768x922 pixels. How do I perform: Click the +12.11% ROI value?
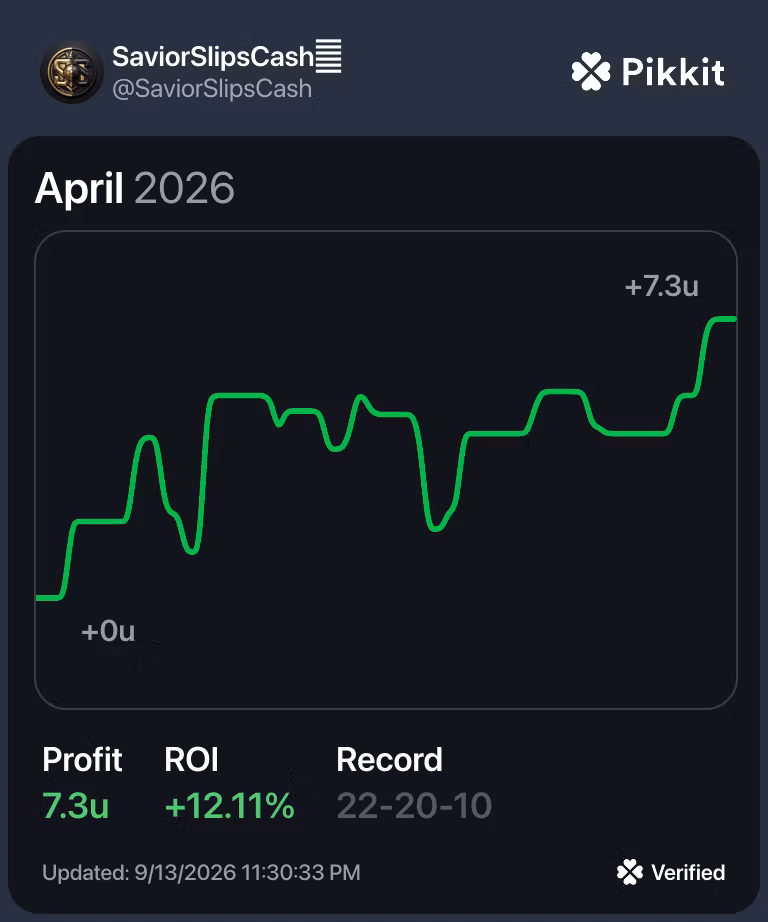pos(229,805)
